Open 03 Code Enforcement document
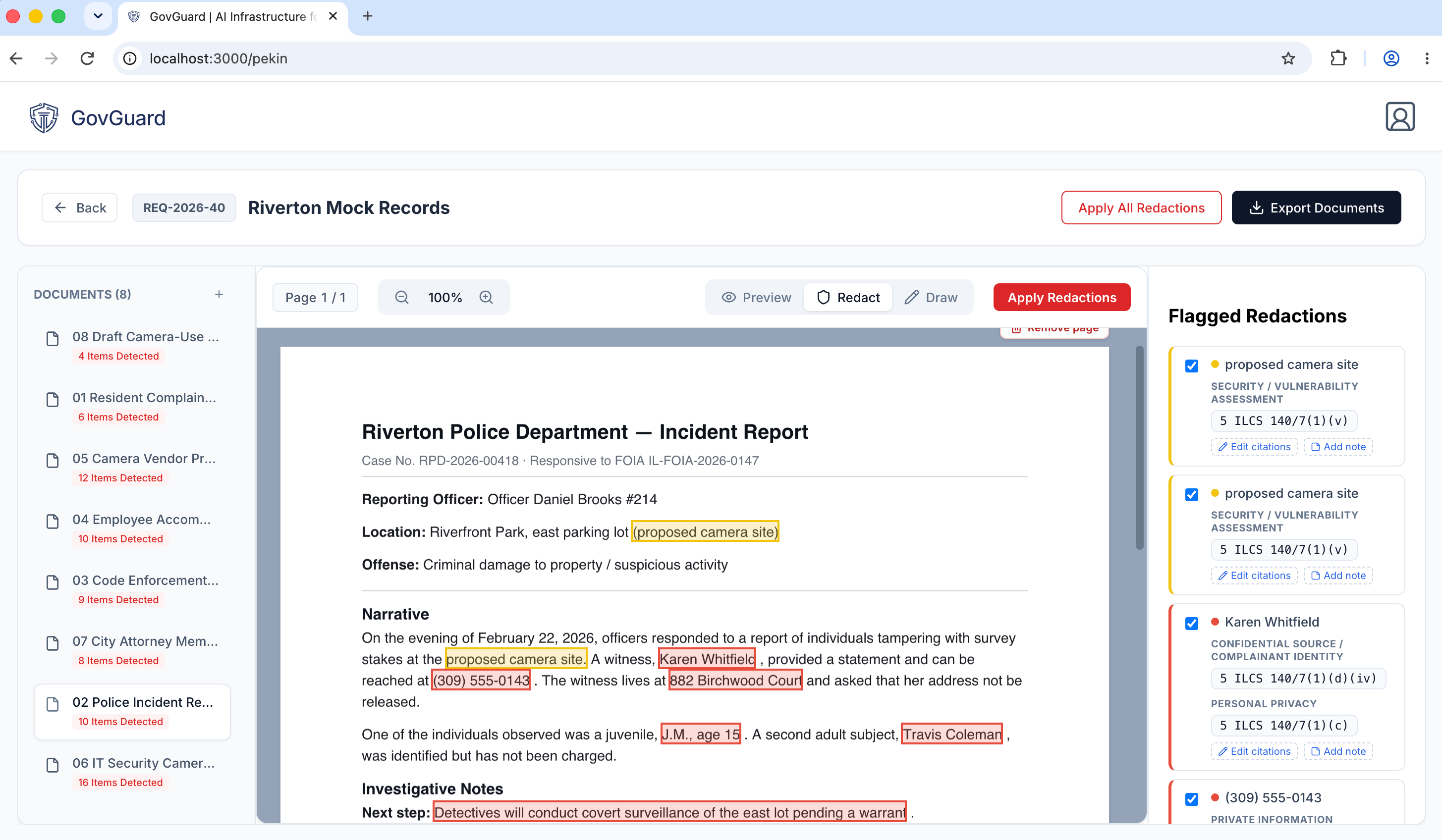The image size is (1442, 840). [132, 589]
